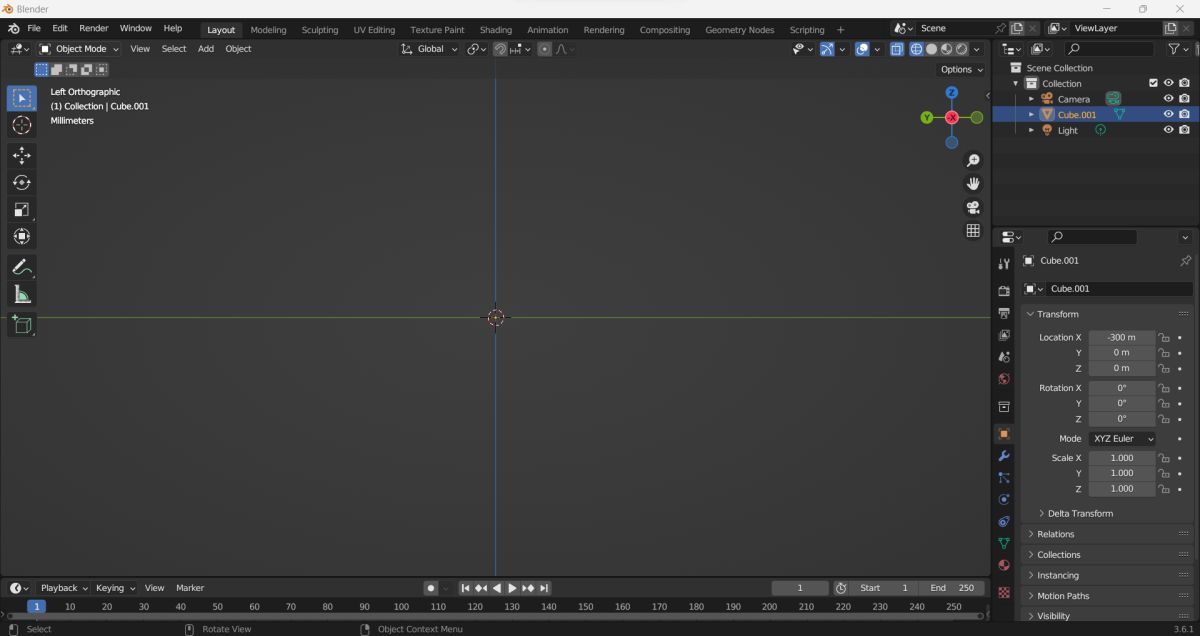
Task: Click the Scale Y value field
Action: pyautogui.click(x=1121, y=473)
